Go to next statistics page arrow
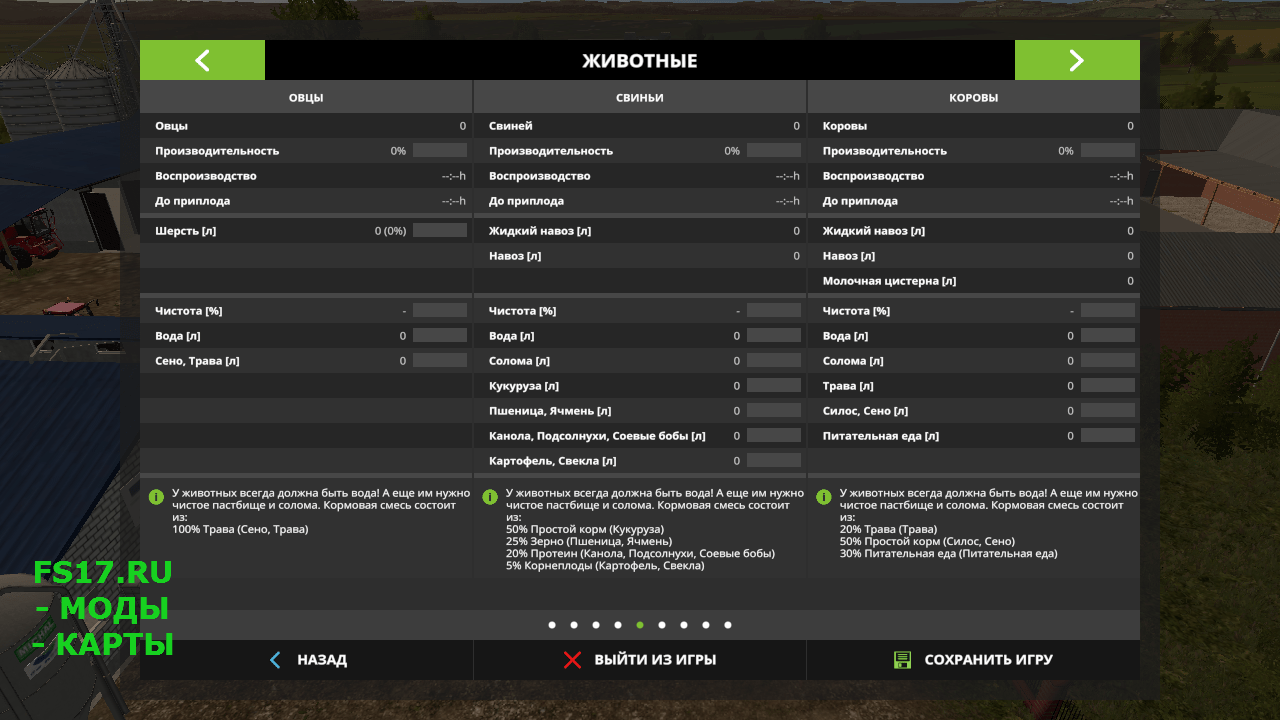 (1077, 60)
